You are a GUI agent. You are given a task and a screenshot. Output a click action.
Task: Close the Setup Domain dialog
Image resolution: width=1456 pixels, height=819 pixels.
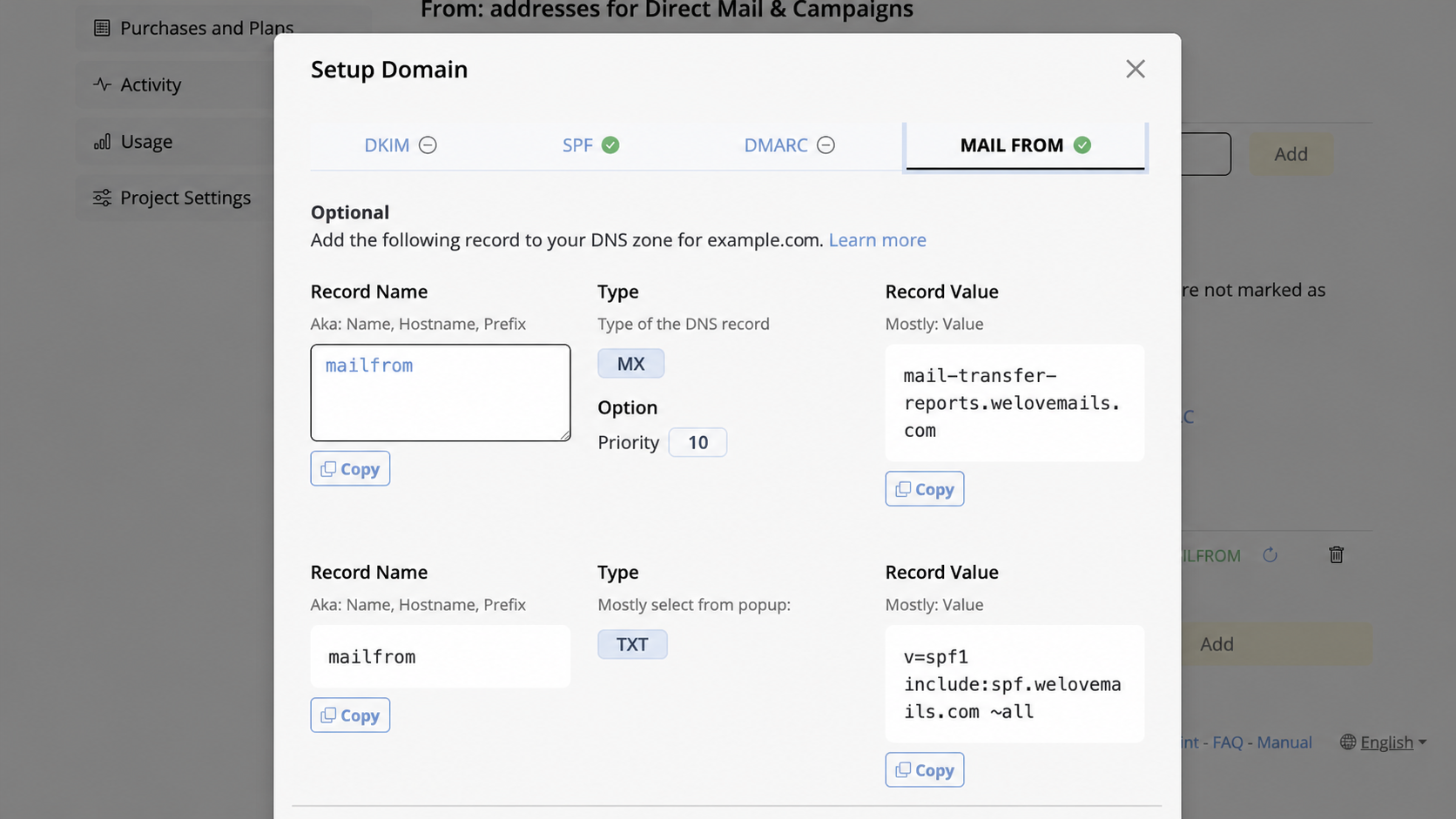[1135, 69]
